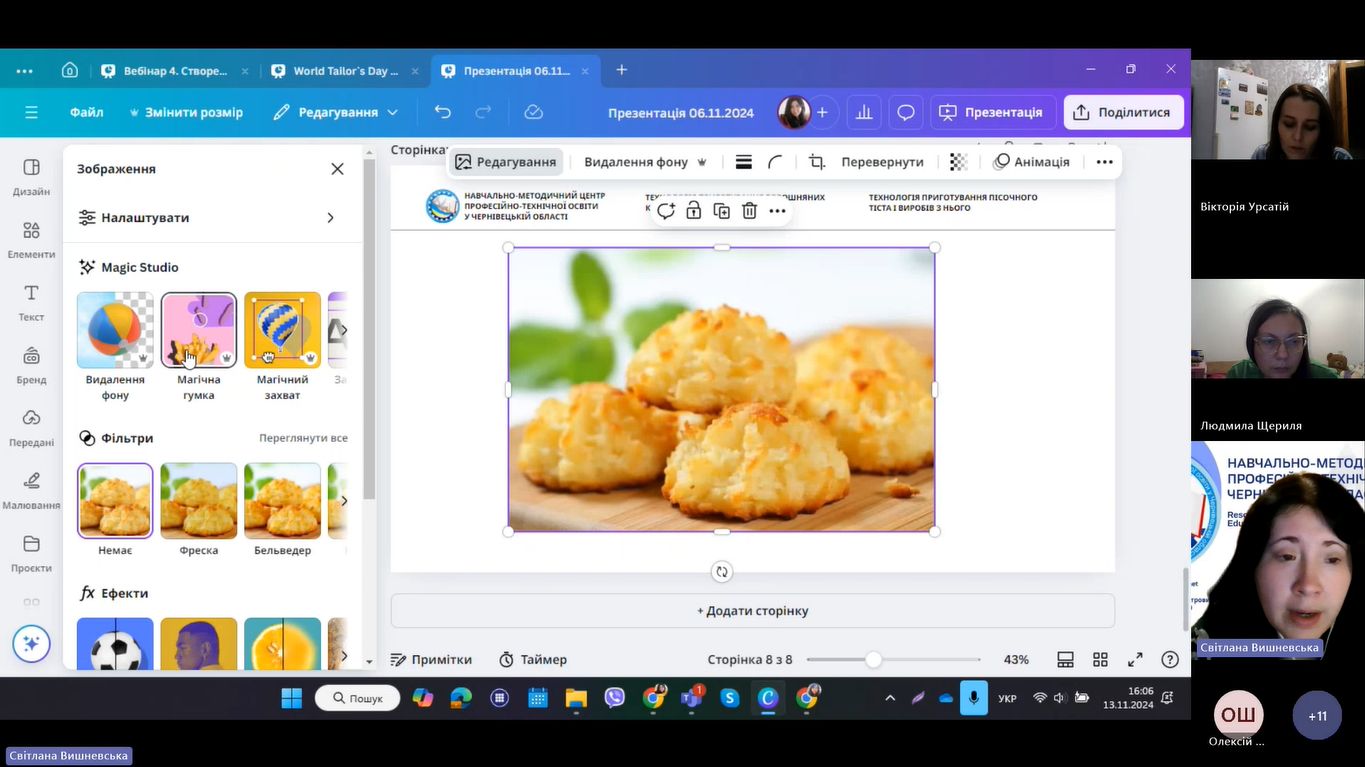Open the Елементи sidebar panel
Image resolution: width=1365 pixels, height=767 pixels.
[31, 238]
